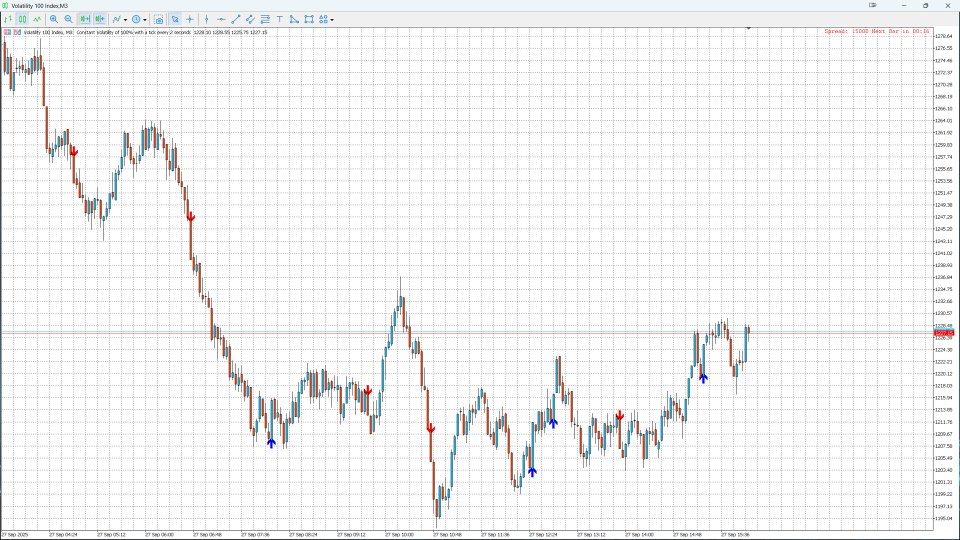
Task: Select the crosshair tool
Action: coord(190,20)
